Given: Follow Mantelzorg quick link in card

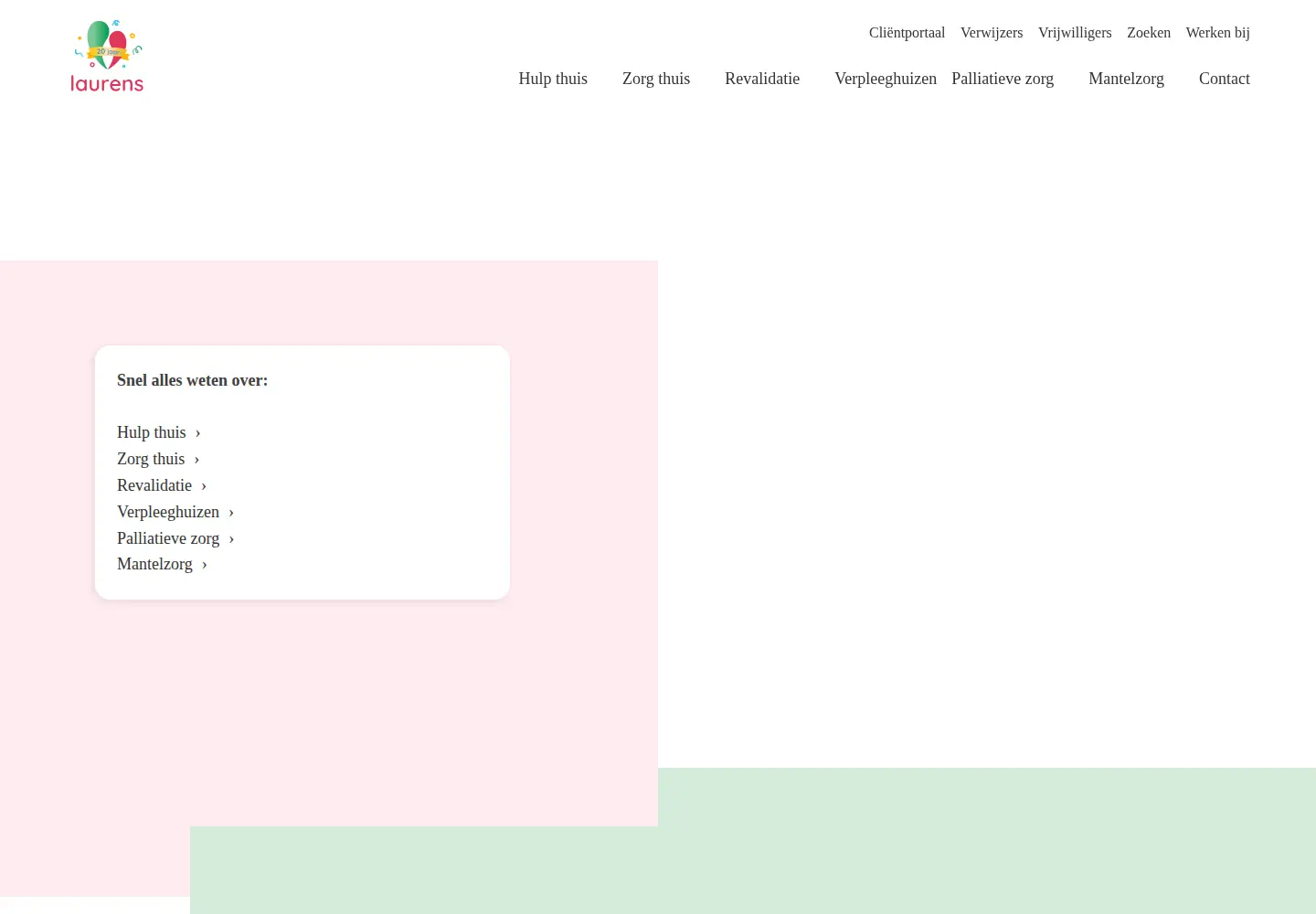Looking at the screenshot, I should [163, 564].
